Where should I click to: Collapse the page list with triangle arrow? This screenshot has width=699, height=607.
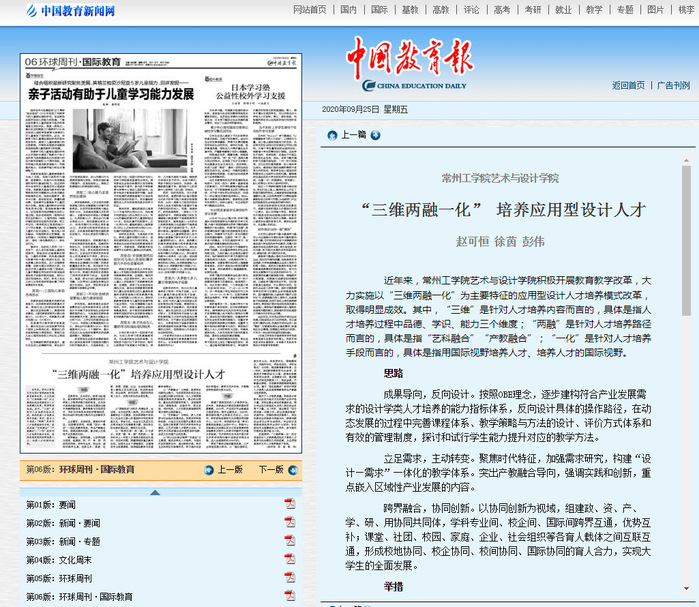154,492
